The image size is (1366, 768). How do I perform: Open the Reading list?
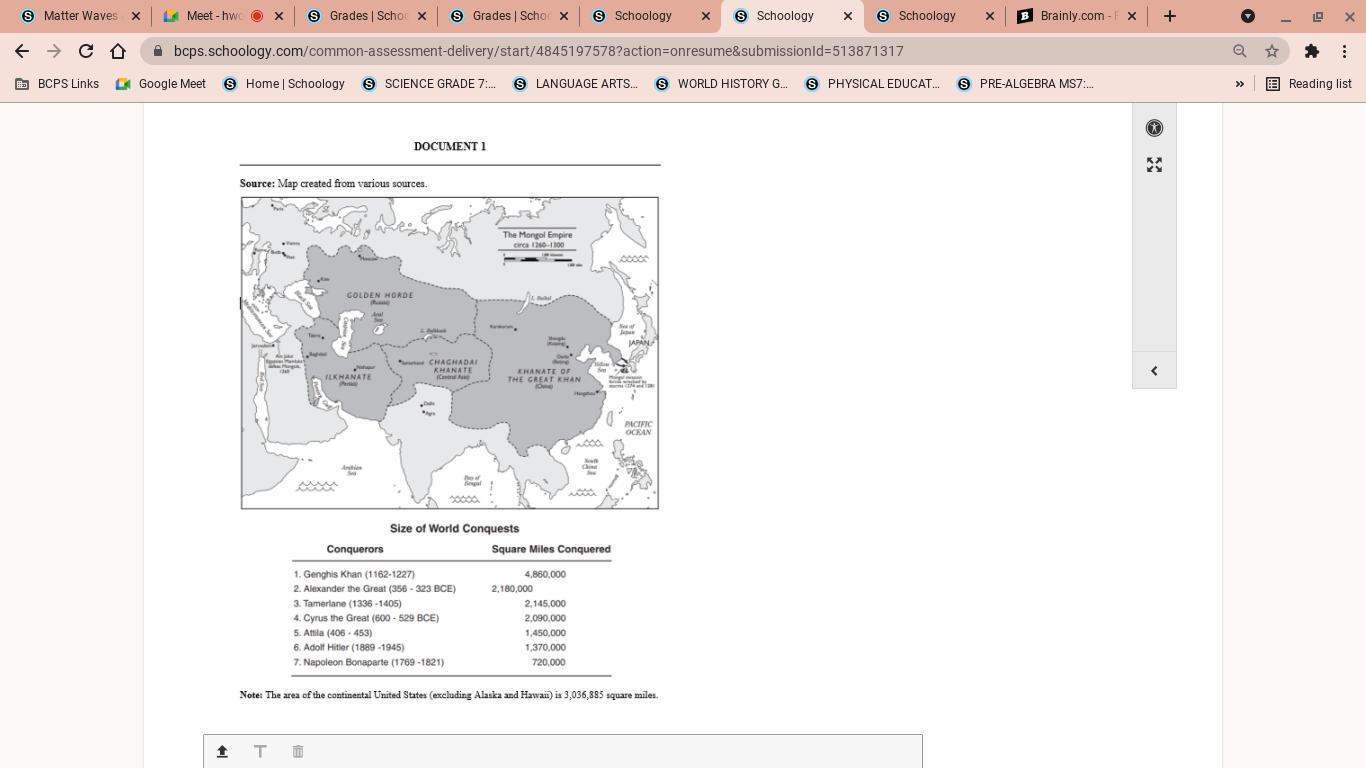click(x=1309, y=84)
